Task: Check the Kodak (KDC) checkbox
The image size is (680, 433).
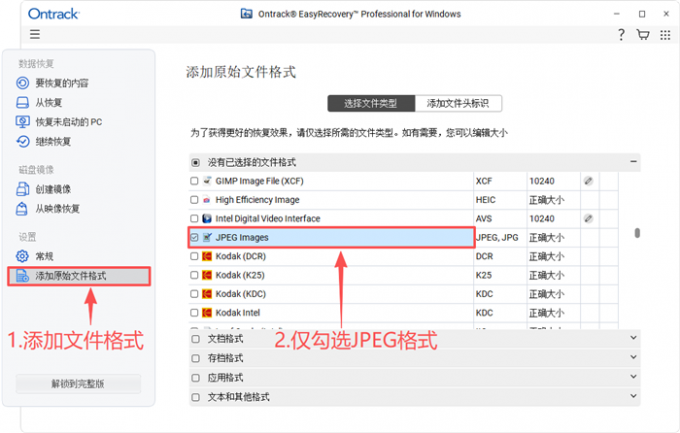Action: click(194, 294)
